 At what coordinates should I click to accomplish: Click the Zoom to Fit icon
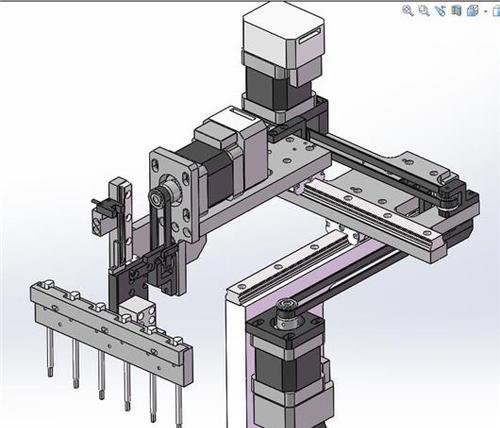[x=408, y=11]
